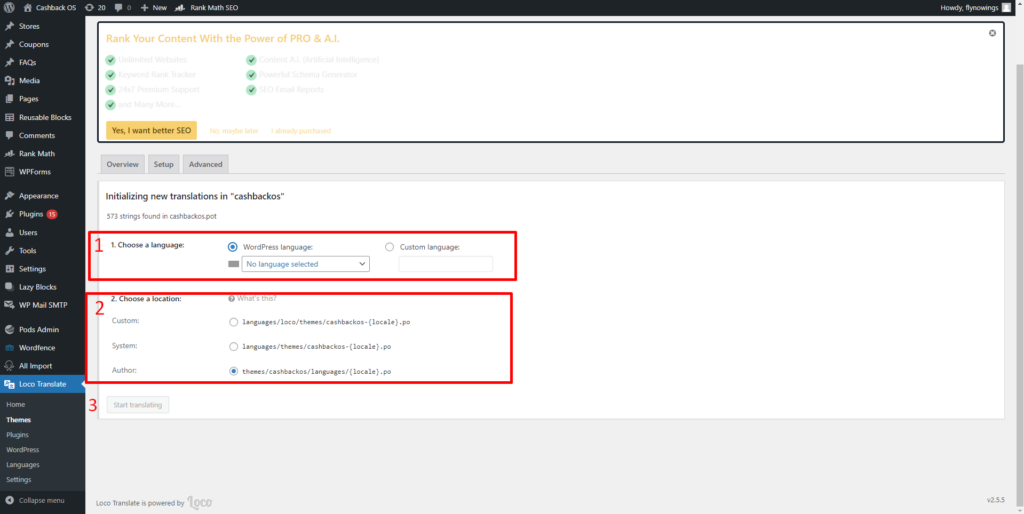
Task: Click I already purchased link
Action: point(301,131)
